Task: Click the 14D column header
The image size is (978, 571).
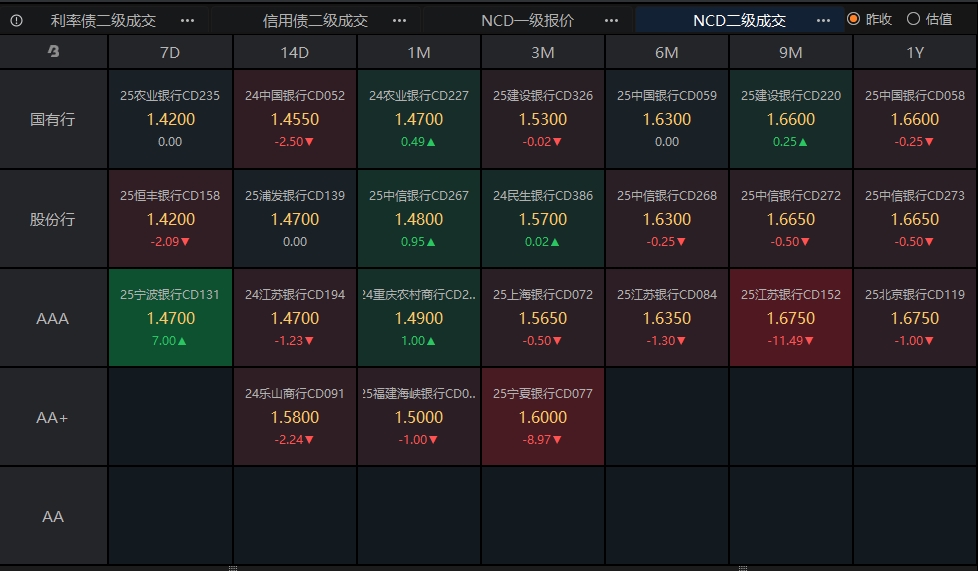Action: pyautogui.click(x=294, y=52)
